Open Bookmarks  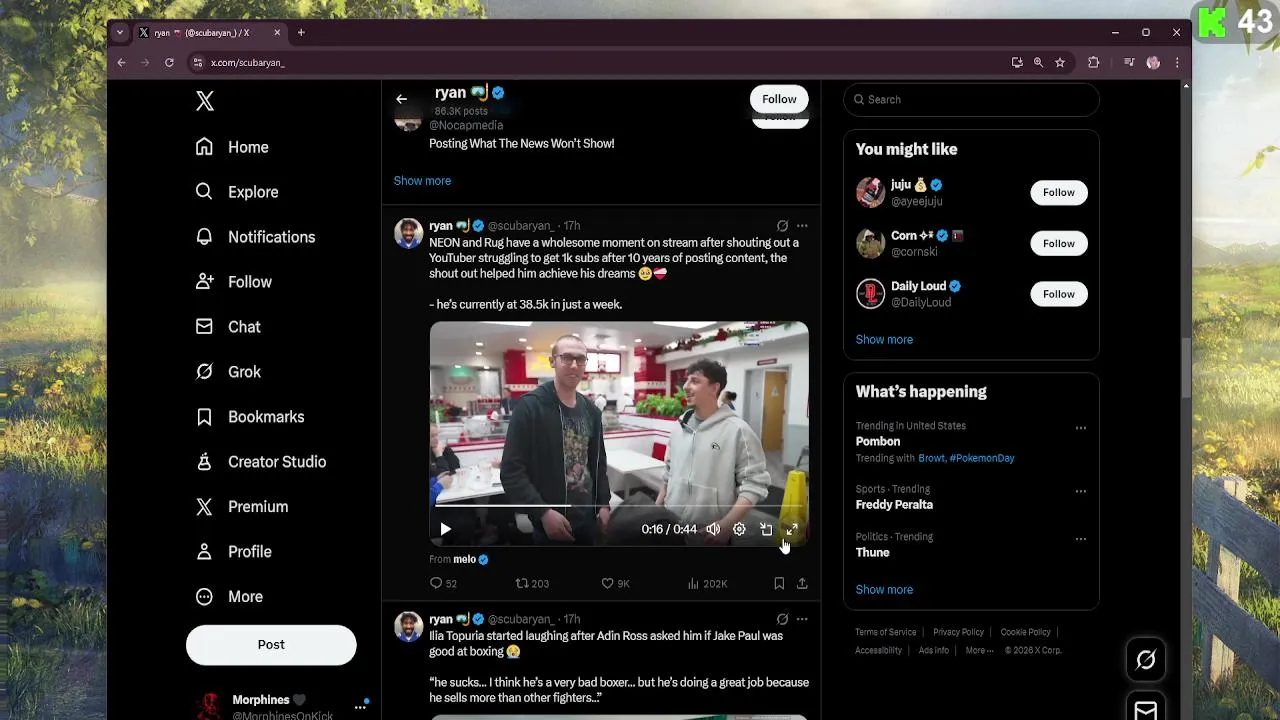point(250,417)
